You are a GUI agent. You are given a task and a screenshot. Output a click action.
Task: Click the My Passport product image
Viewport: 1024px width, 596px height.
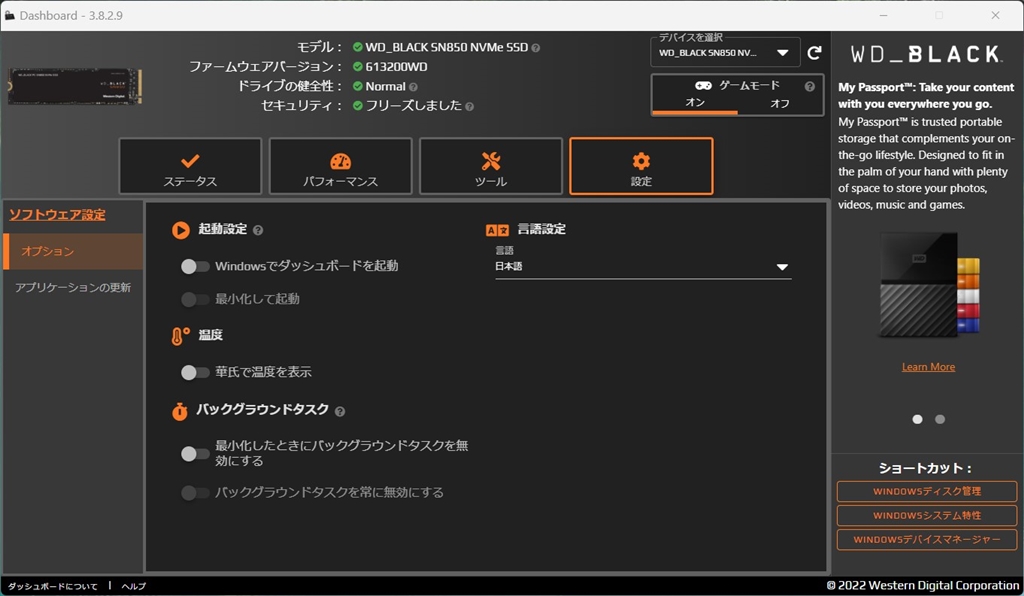pyautogui.click(x=929, y=285)
